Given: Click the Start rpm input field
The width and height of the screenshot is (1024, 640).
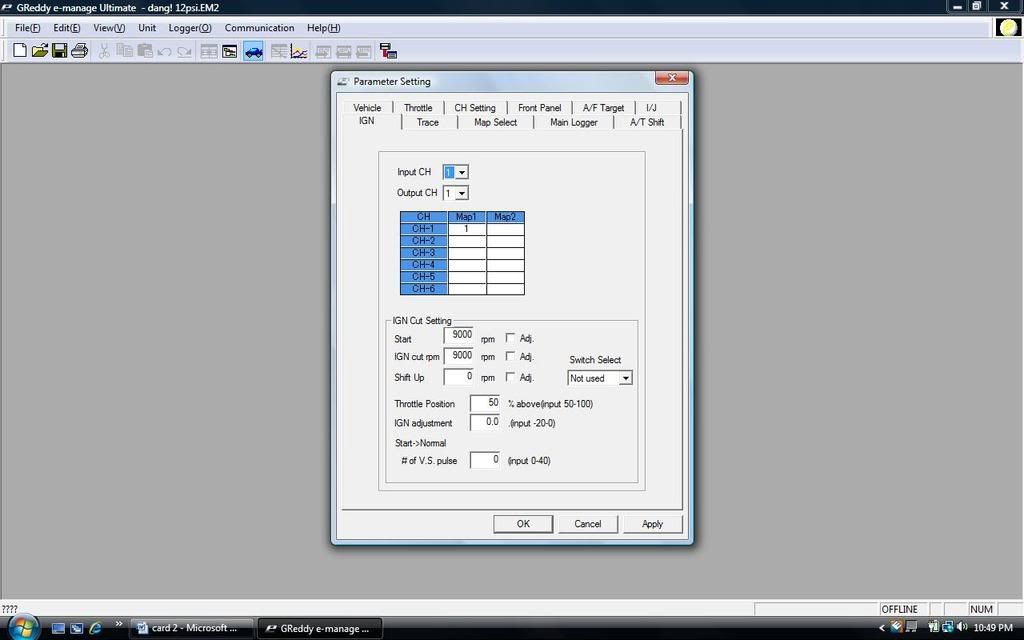Looking at the screenshot, I should [x=458, y=336].
